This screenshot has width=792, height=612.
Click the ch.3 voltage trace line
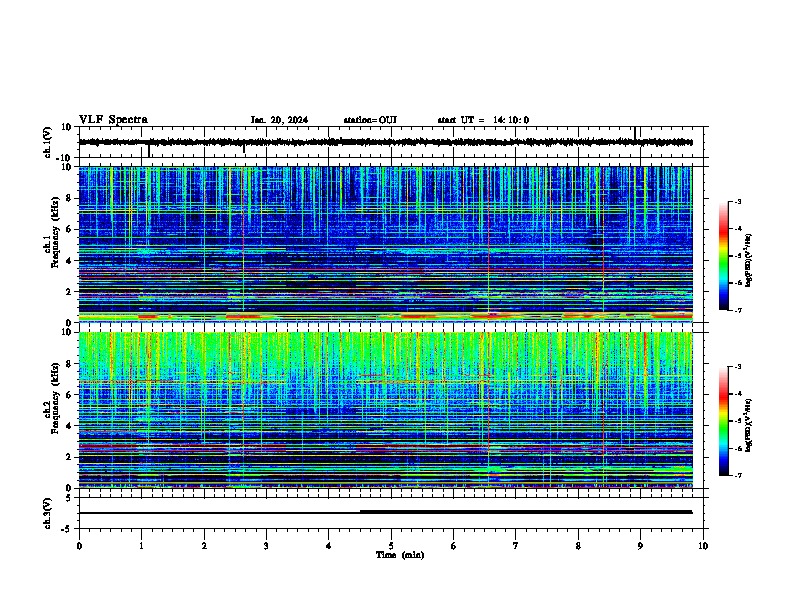[385, 512]
